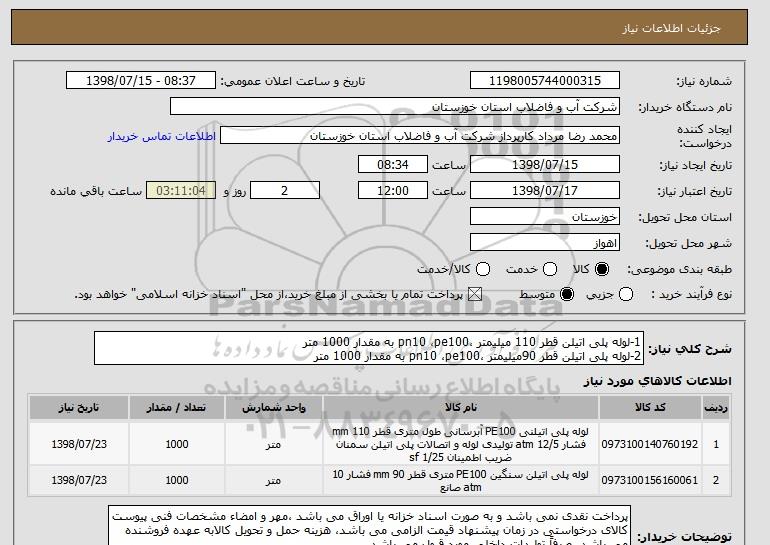
Task: Click the quantity 1000 in row 1
Action: [x=177, y=444]
